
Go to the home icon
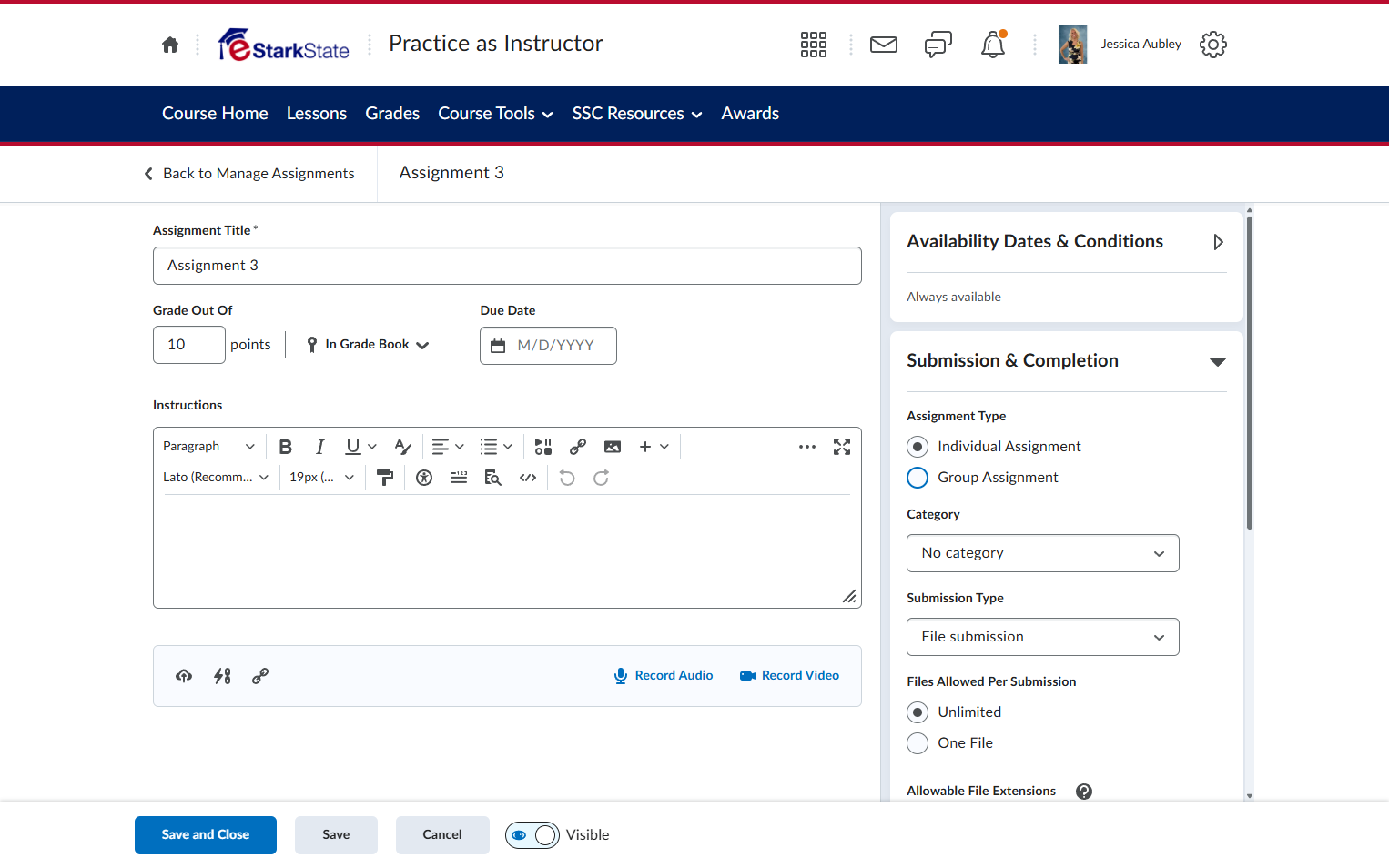(x=170, y=45)
